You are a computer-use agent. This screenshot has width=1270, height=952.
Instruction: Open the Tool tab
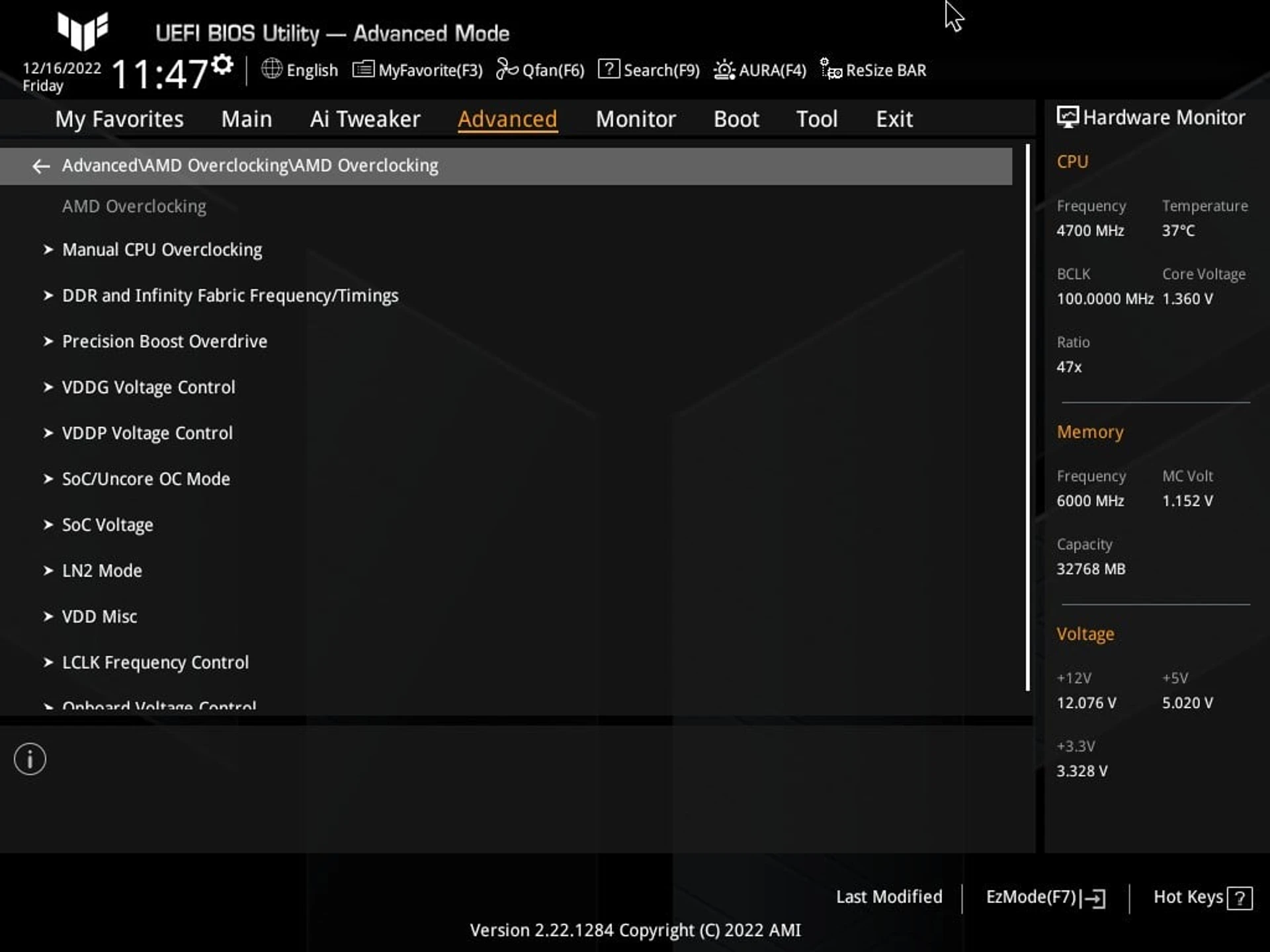pyautogui.click(x=817, y=119)
